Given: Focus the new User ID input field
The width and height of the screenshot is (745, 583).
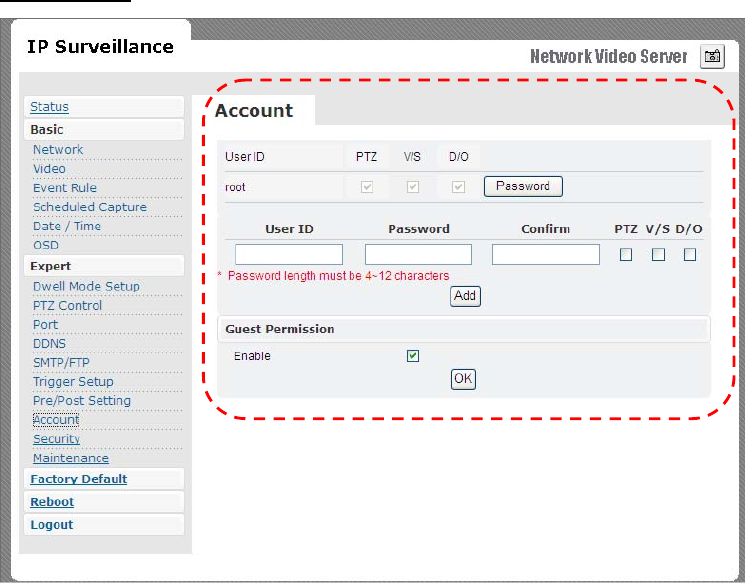Looking at the screenshot, I should (x=289, y=254).
